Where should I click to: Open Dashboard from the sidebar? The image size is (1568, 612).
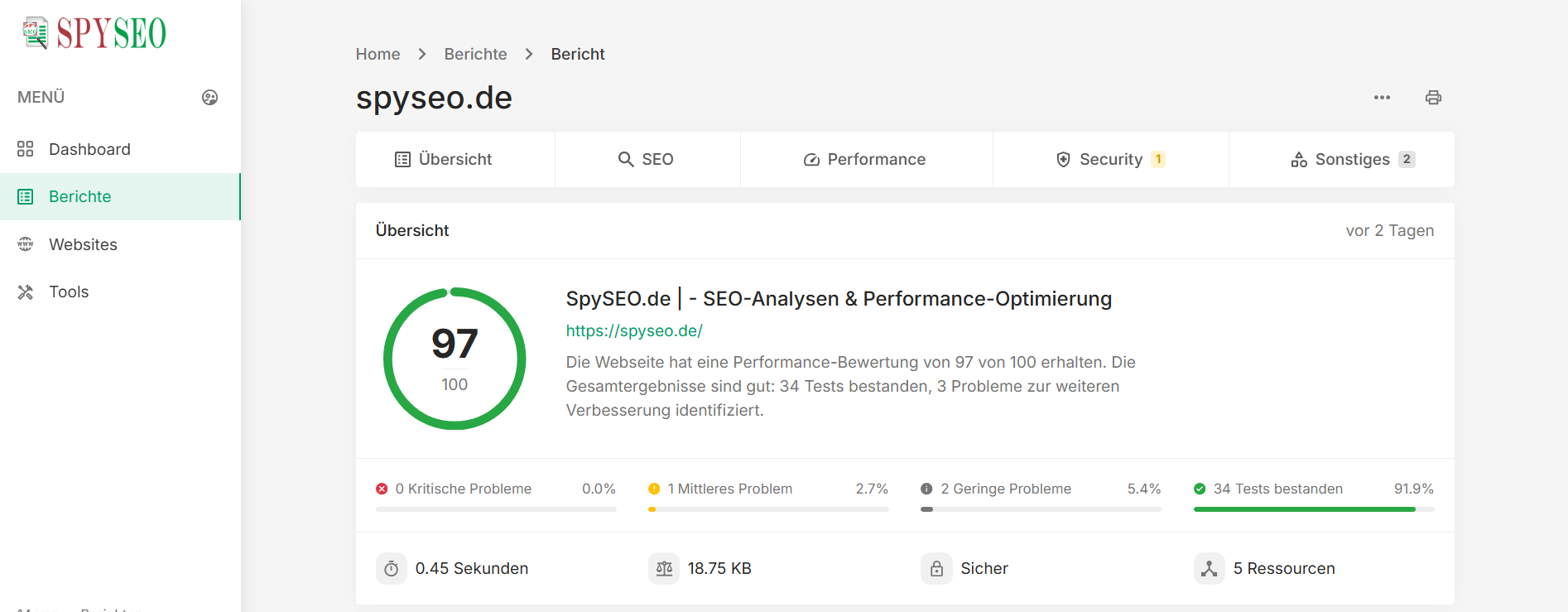coord(120,149)
